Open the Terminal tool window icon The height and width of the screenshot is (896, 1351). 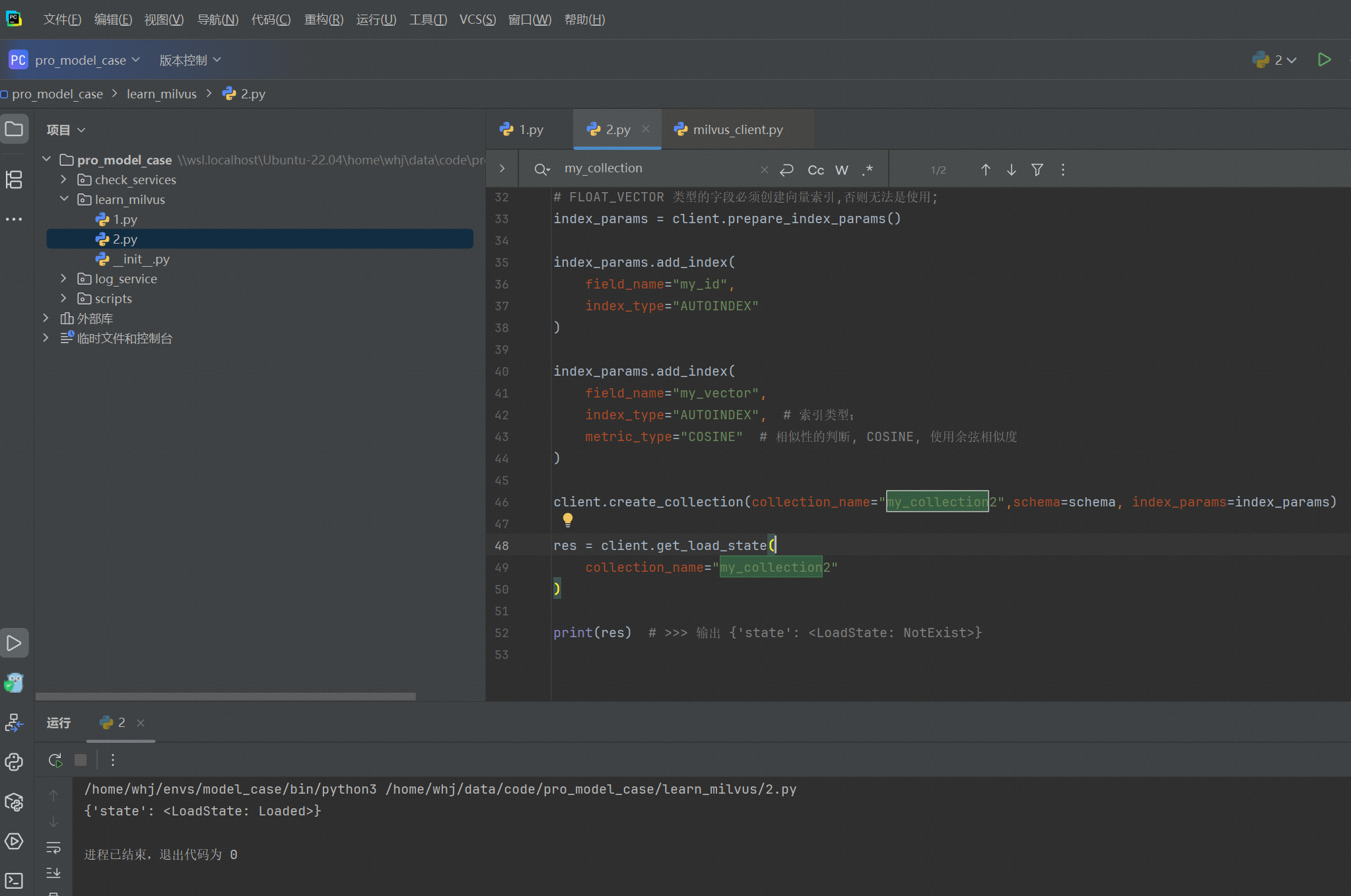14,881
